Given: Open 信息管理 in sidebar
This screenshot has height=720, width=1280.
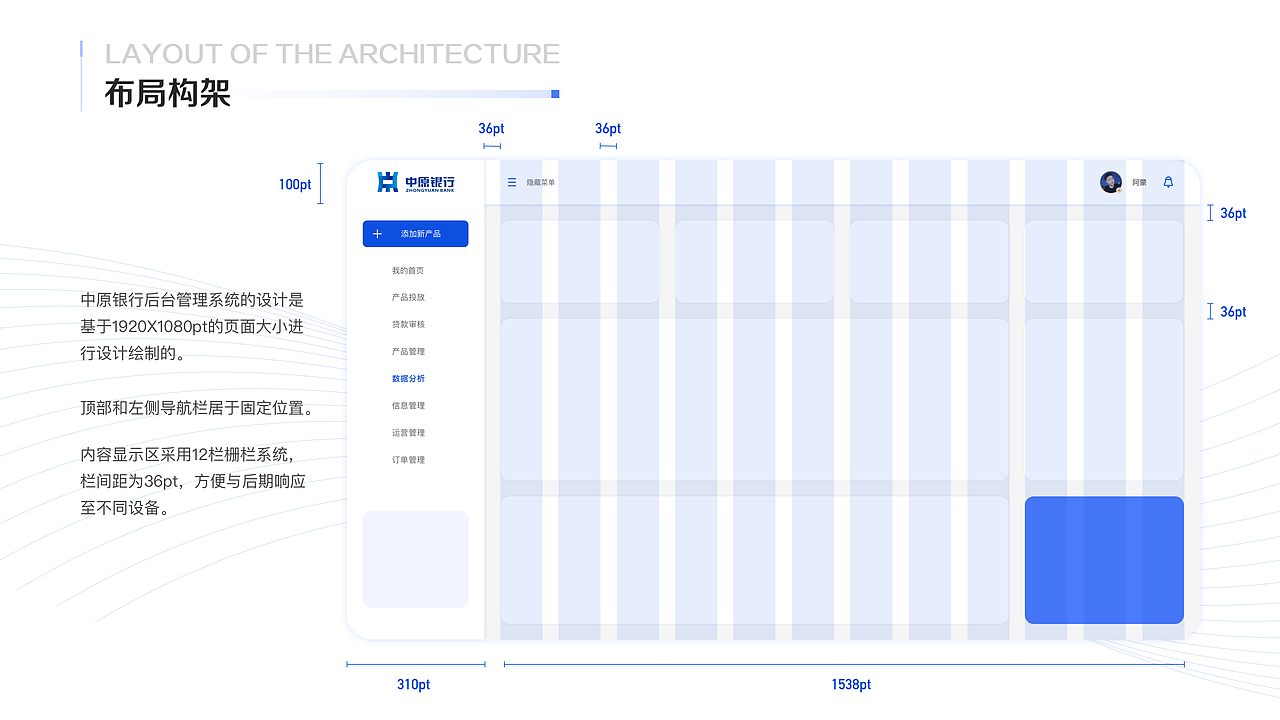Looking at the screenshot, I should point(408,406).
